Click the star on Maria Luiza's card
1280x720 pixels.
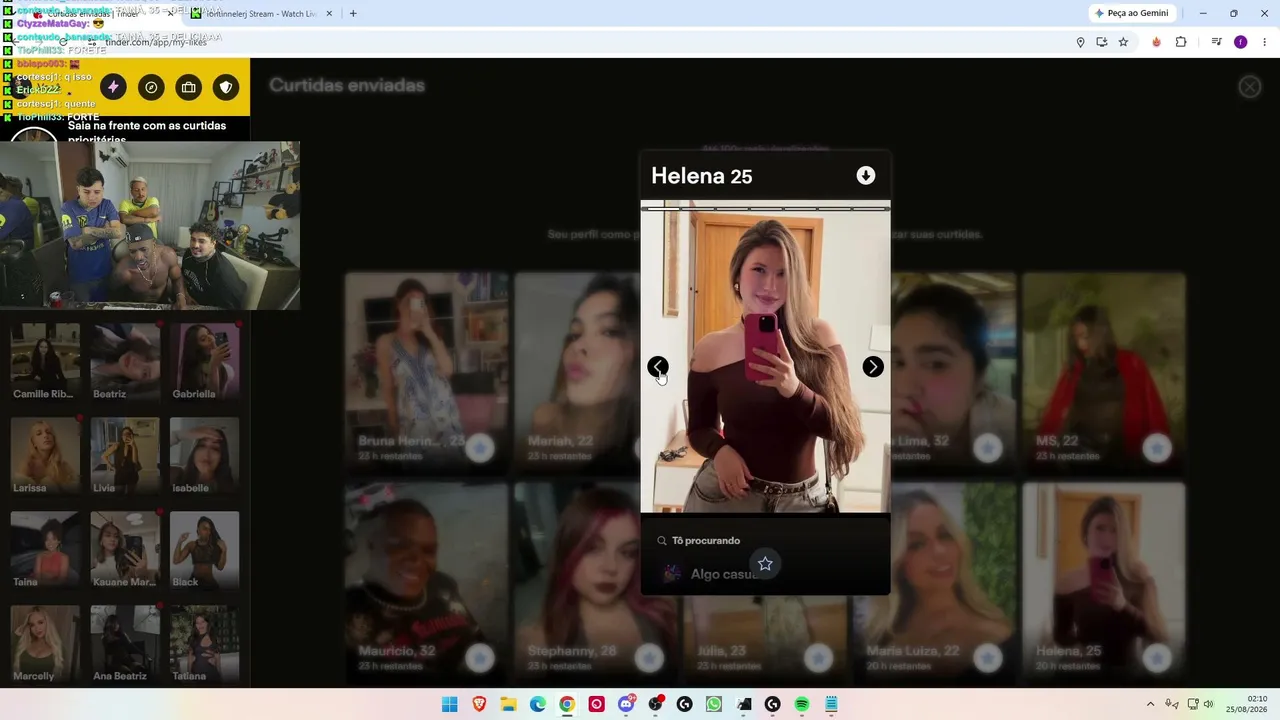point(988,657)
